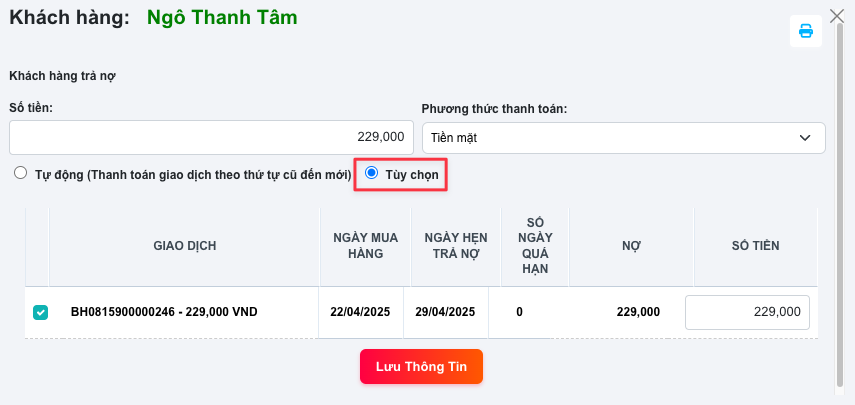Click the GIAO DỊCH column header
Image resolution: width=855 pixels, height=405 pixels.
click(x=184, y=245)
